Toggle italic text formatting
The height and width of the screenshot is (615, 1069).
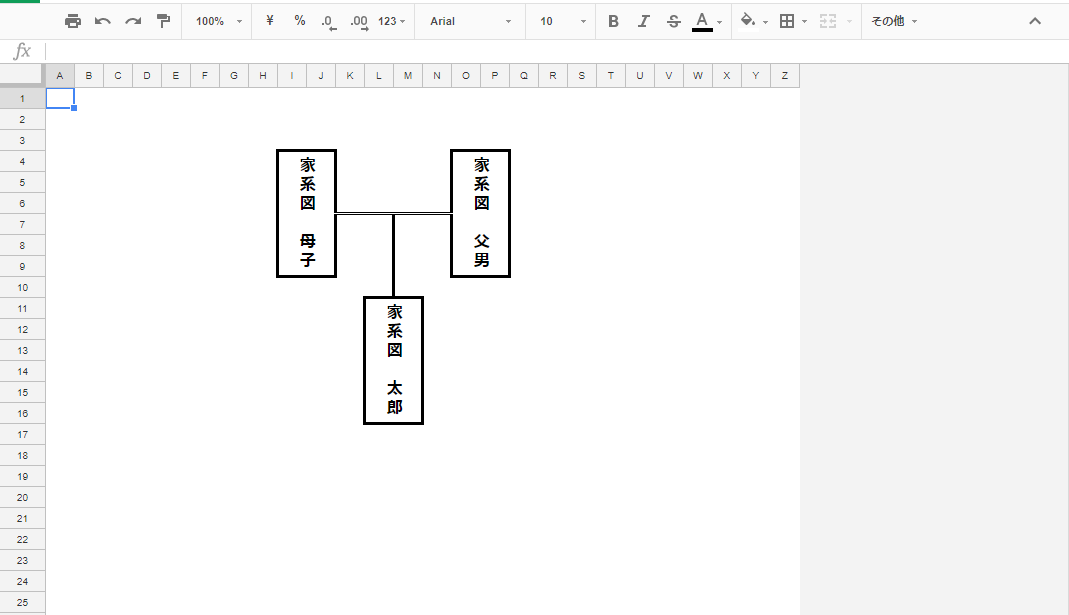coord(643,21)
